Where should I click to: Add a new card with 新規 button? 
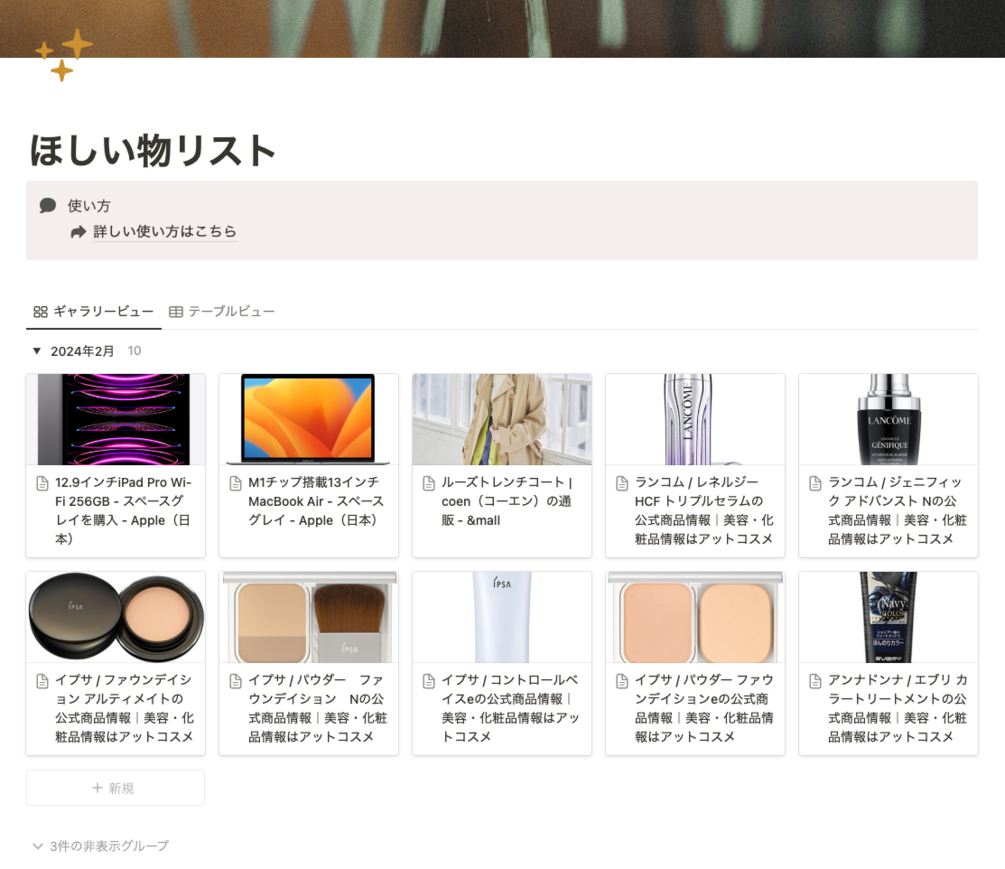[115, 788]
